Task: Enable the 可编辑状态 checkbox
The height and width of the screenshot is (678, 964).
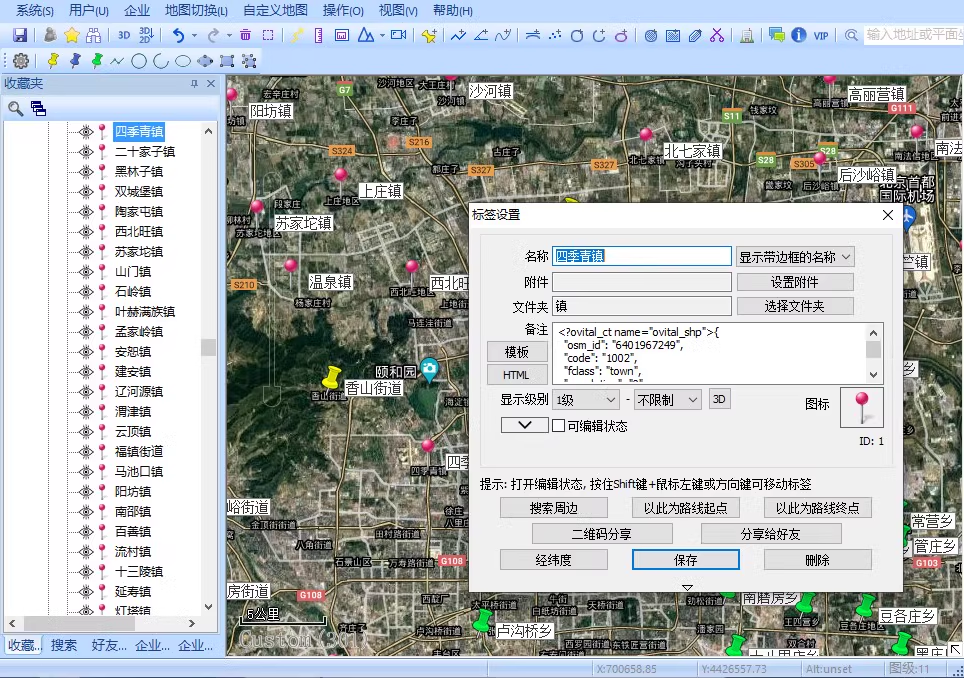Action: [x=559, y=426]
